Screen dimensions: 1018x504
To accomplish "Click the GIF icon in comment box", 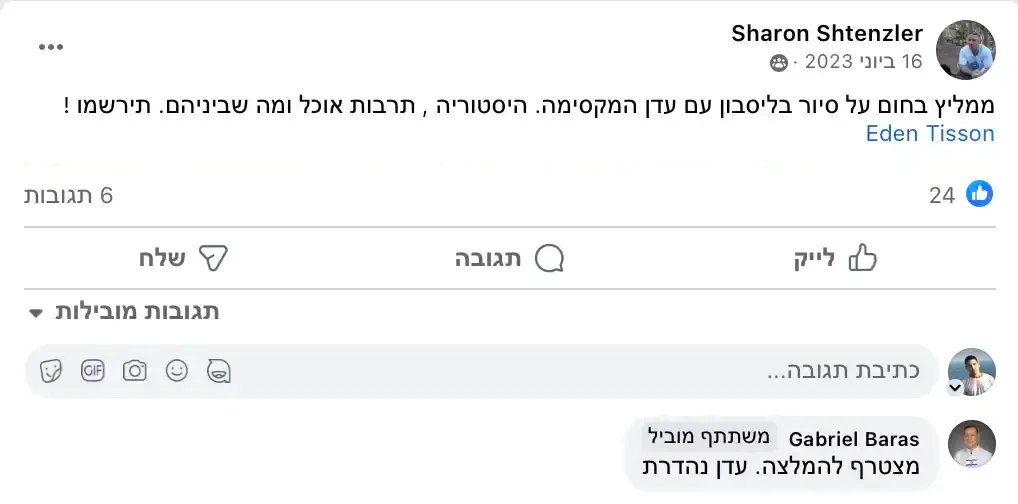I will click(93, 371).
